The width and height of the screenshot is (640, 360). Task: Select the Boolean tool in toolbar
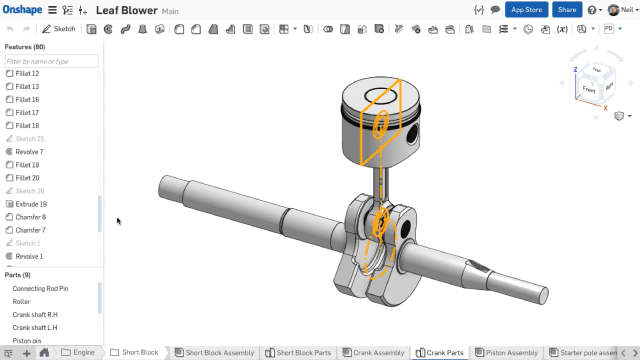(x=328, y=29)
